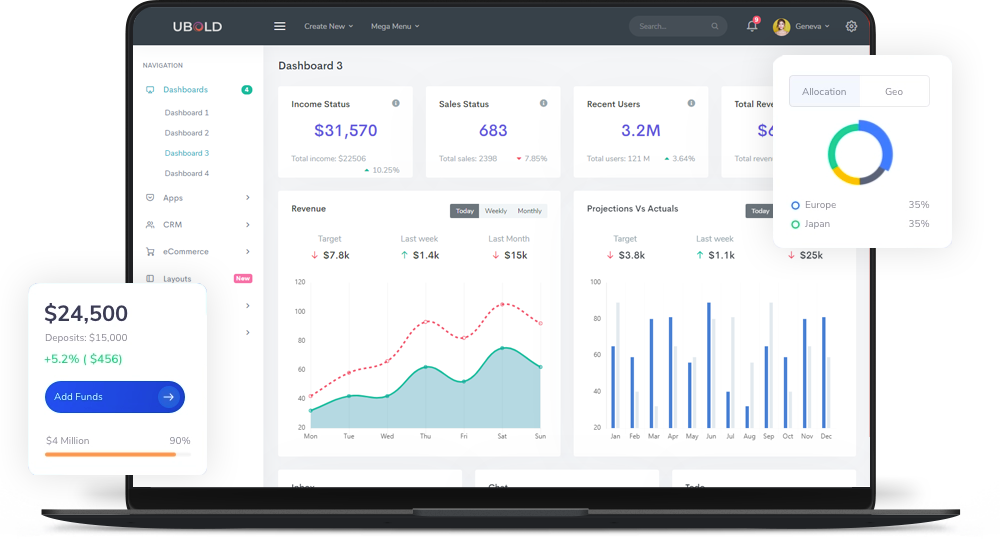Click the search magnifier icon
This screenshot has height=539, width=1000.
pos(715,27)
